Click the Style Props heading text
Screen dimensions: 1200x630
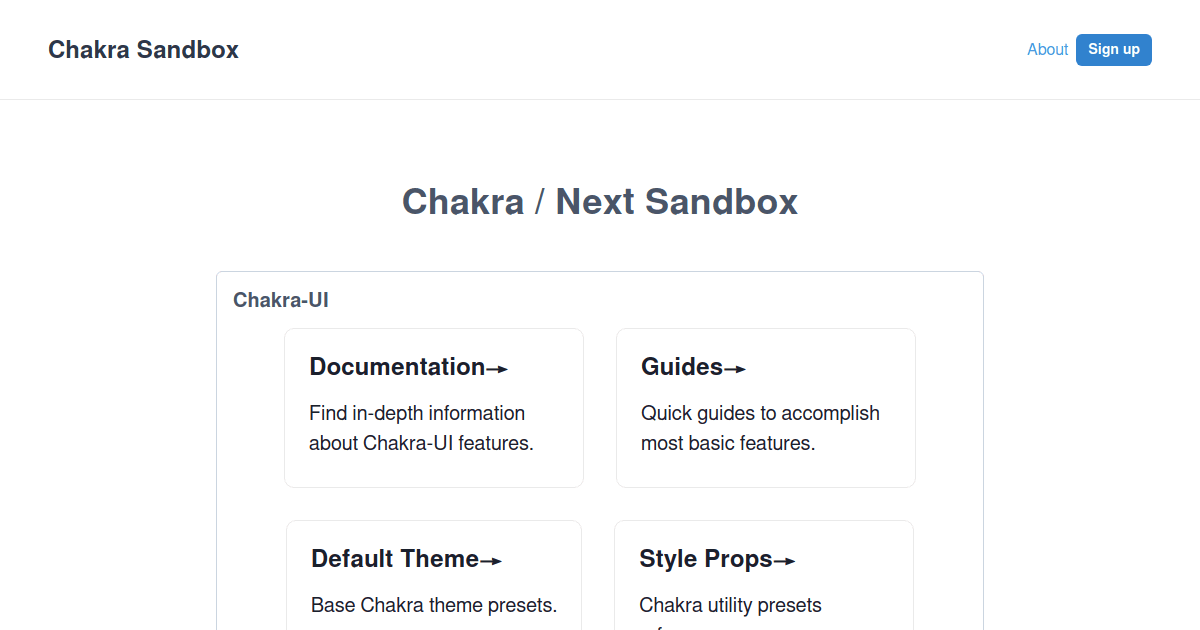(x=708, y=559)
